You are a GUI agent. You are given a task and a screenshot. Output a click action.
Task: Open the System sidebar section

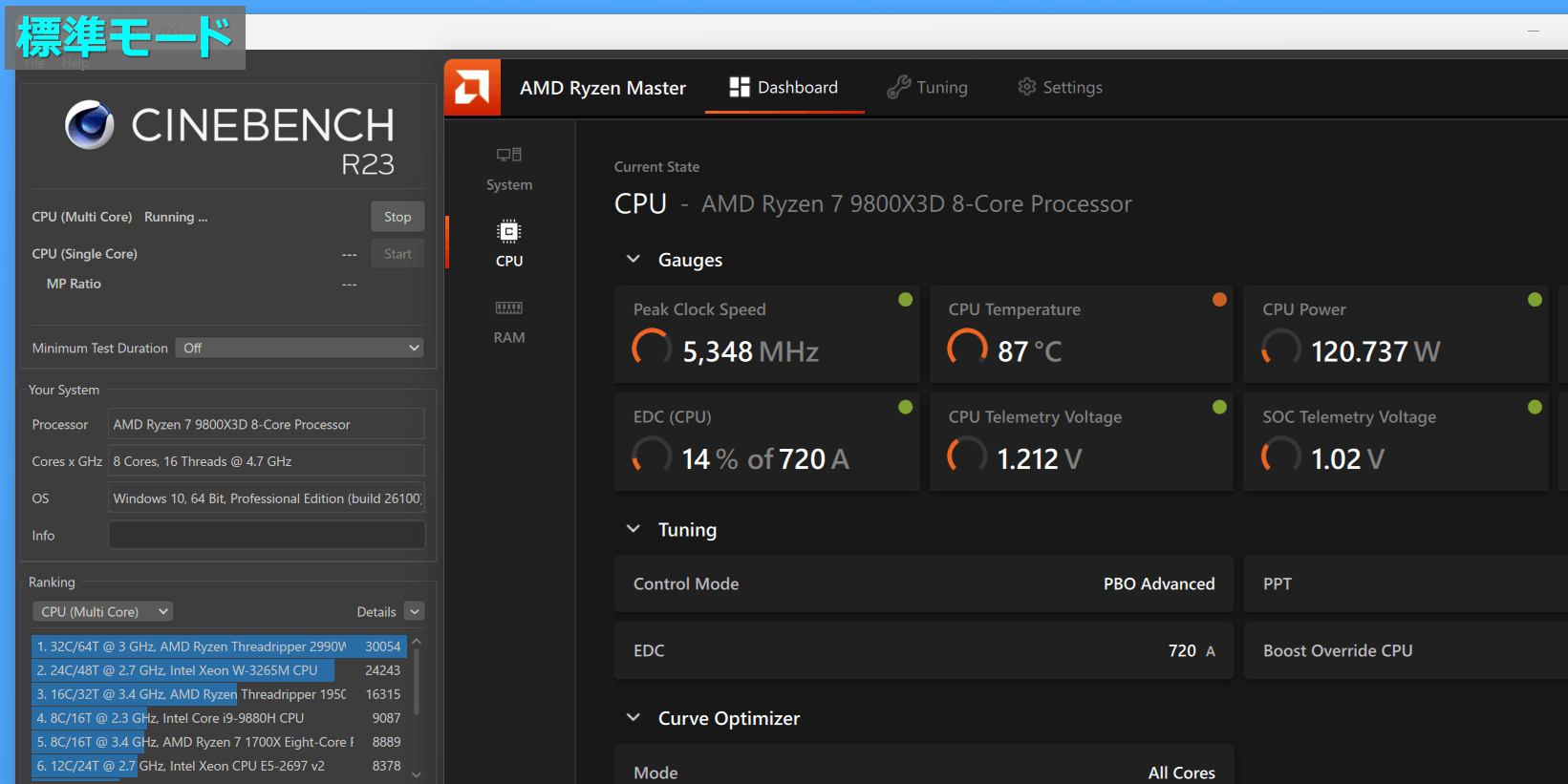(x=508, y=168)
